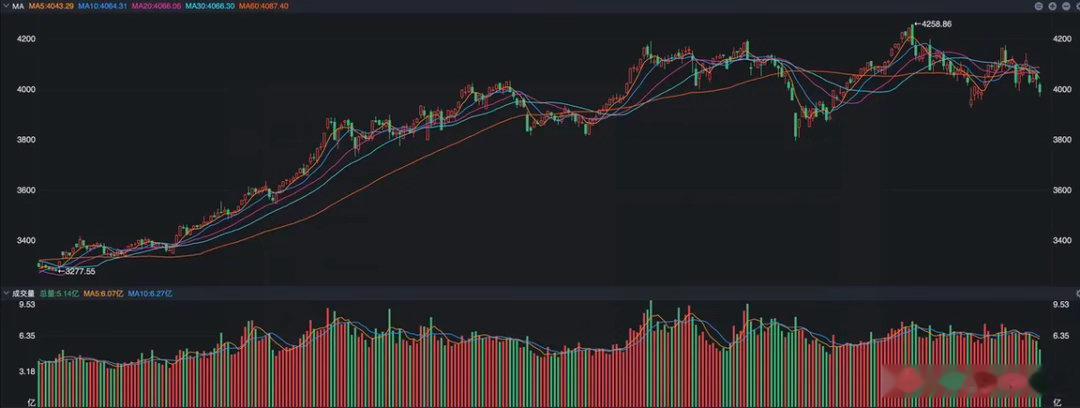Toggle the MA20 pink legend label

click(x=158, y=6)
